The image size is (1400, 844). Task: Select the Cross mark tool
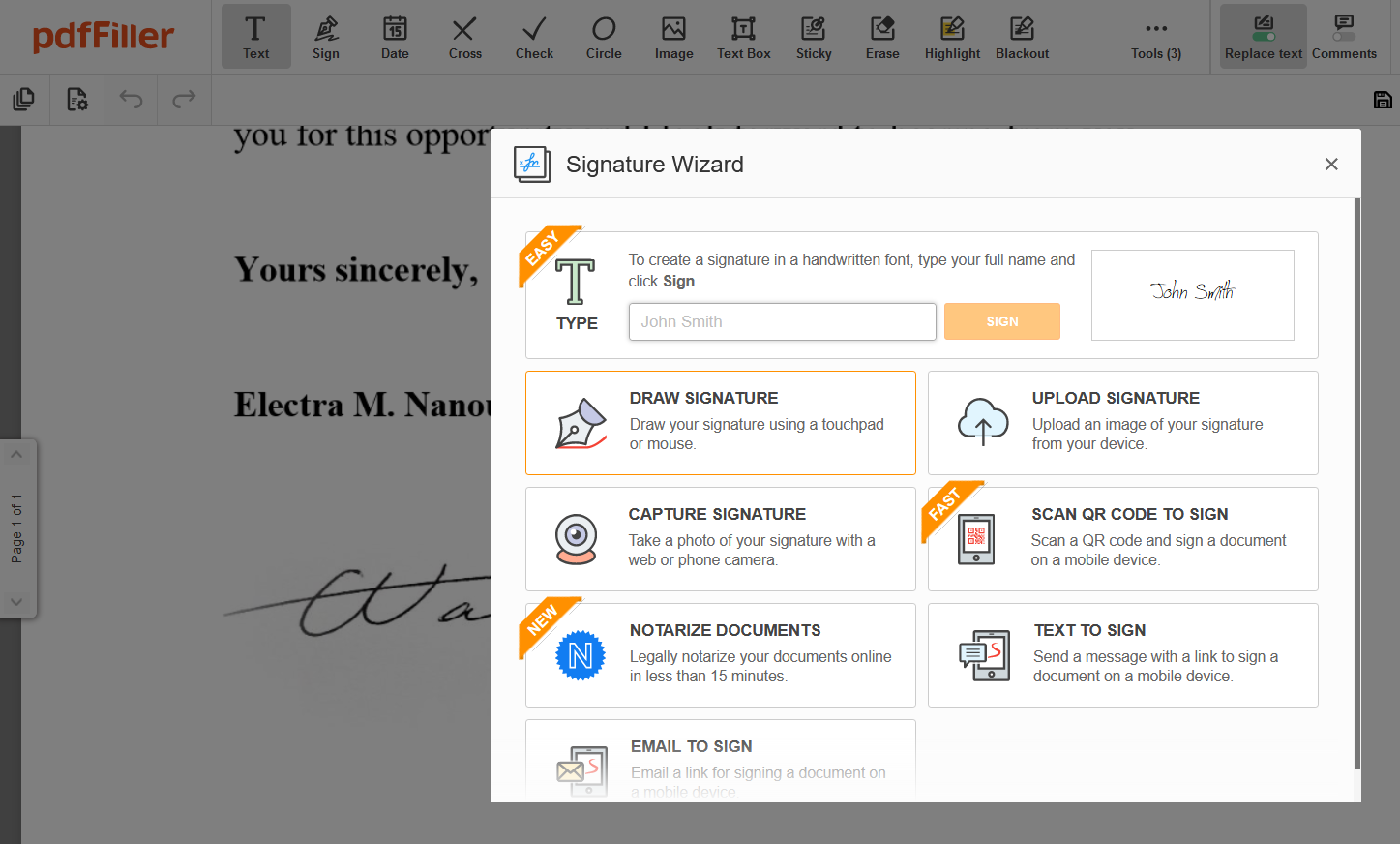click(464, 36)
